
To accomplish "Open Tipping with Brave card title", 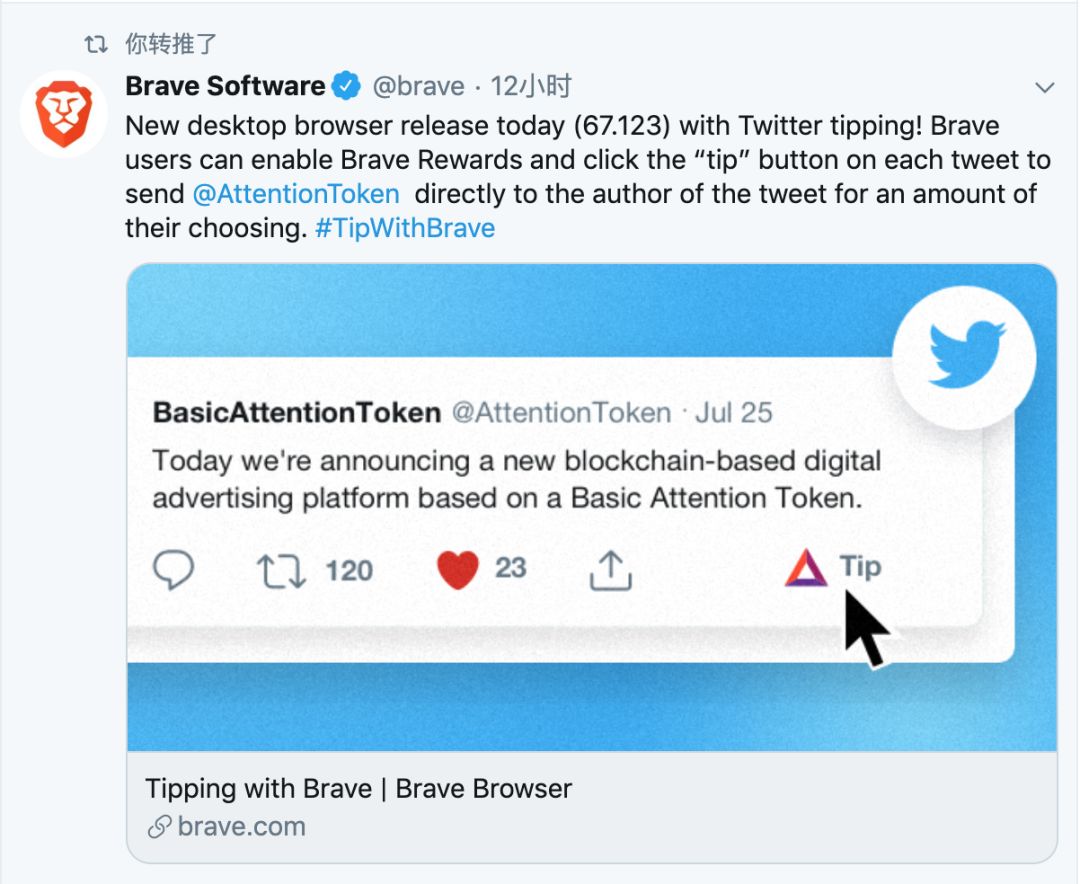I will tap(358, 788).
